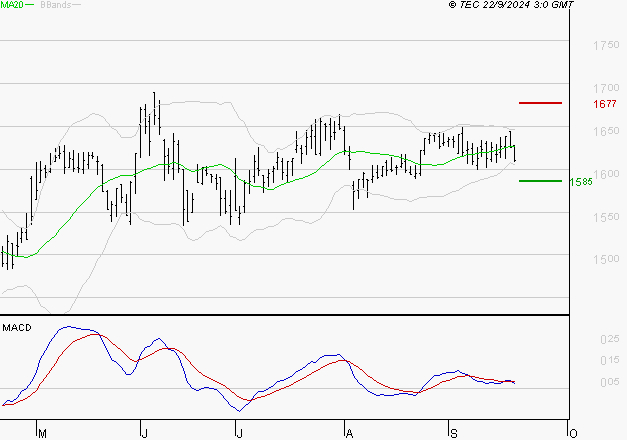
Task: Click the M month marker on time axis
Action: 42,434
